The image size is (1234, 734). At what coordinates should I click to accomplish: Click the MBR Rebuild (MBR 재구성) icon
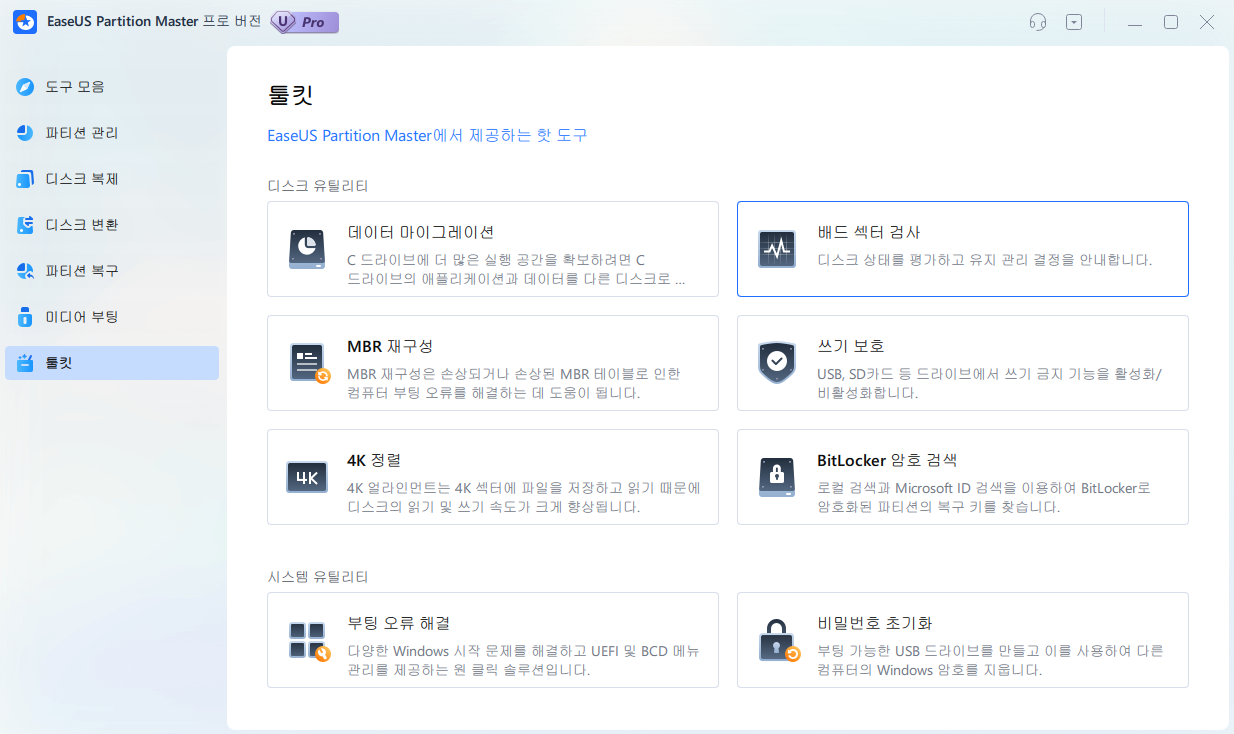pyautogui.click(x=308, y=363)
